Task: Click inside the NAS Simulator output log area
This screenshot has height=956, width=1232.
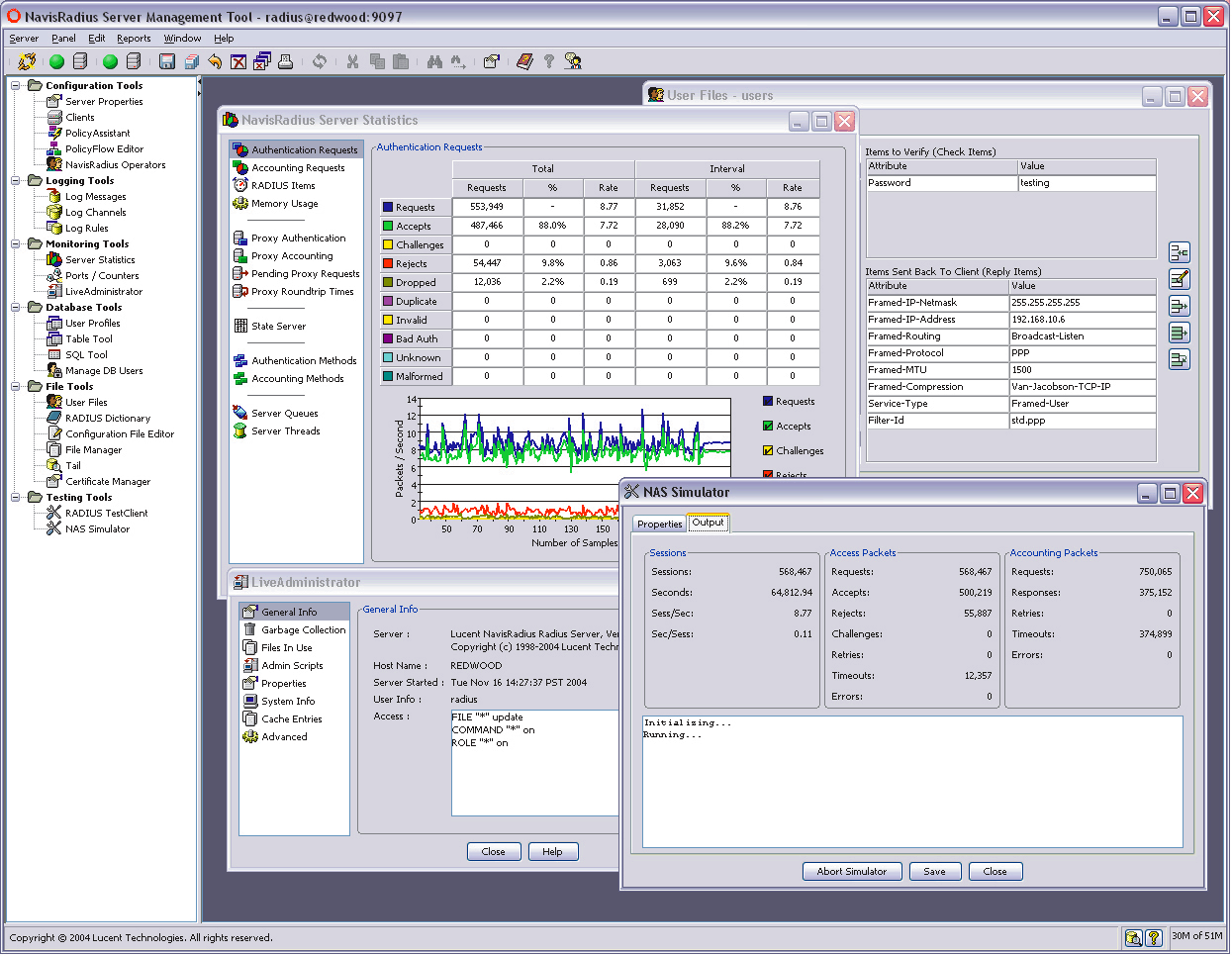Action: pos(912,782)
